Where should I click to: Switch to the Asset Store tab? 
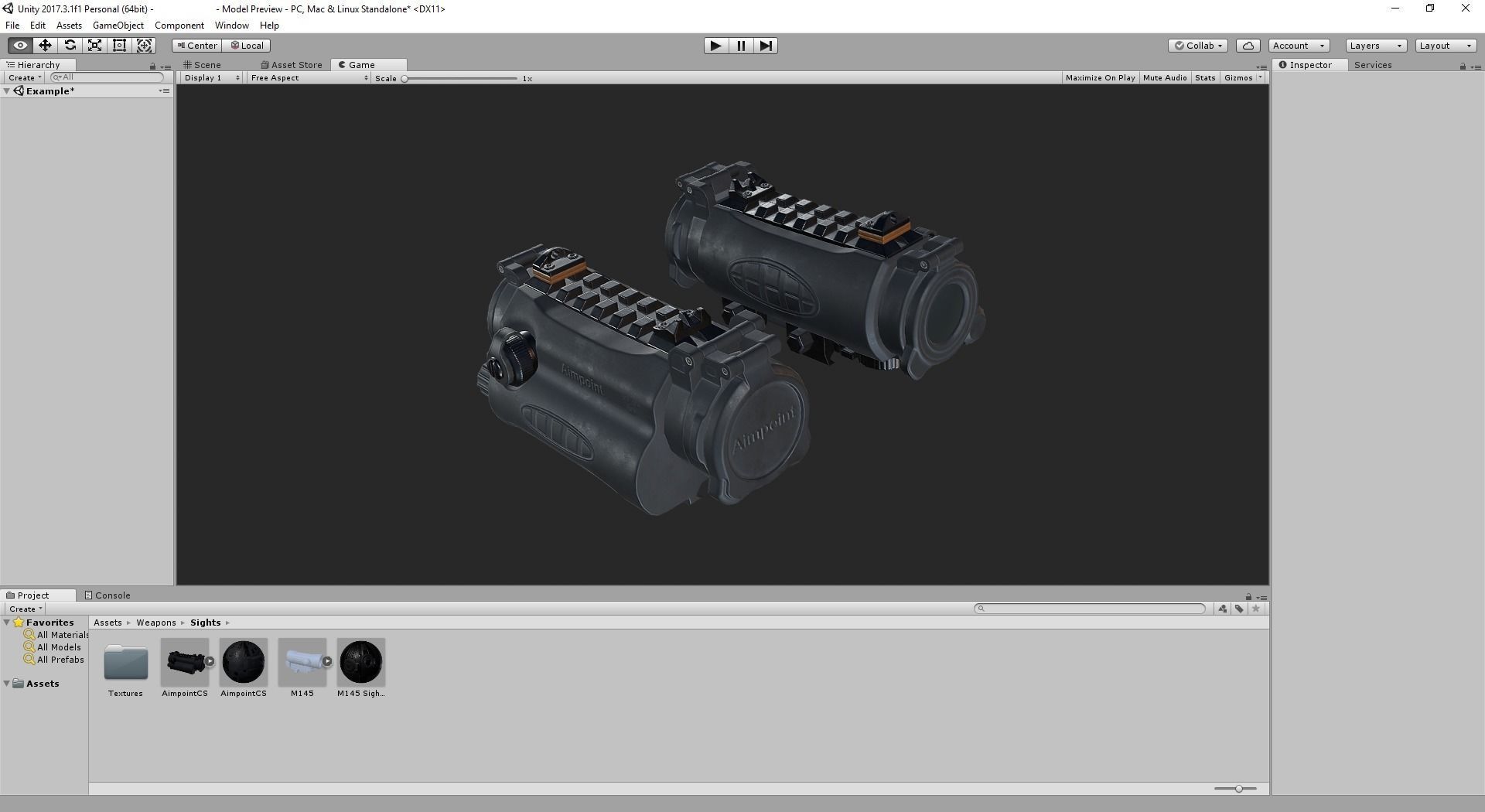(x=292, y=65)
